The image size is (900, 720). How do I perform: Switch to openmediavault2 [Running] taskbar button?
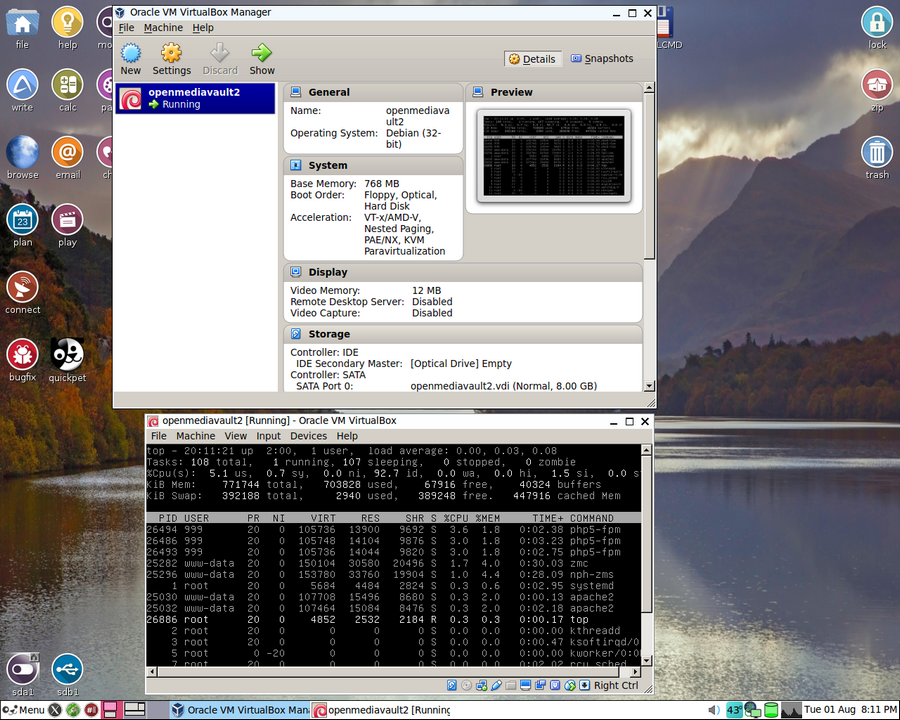[x=382, y=710]
